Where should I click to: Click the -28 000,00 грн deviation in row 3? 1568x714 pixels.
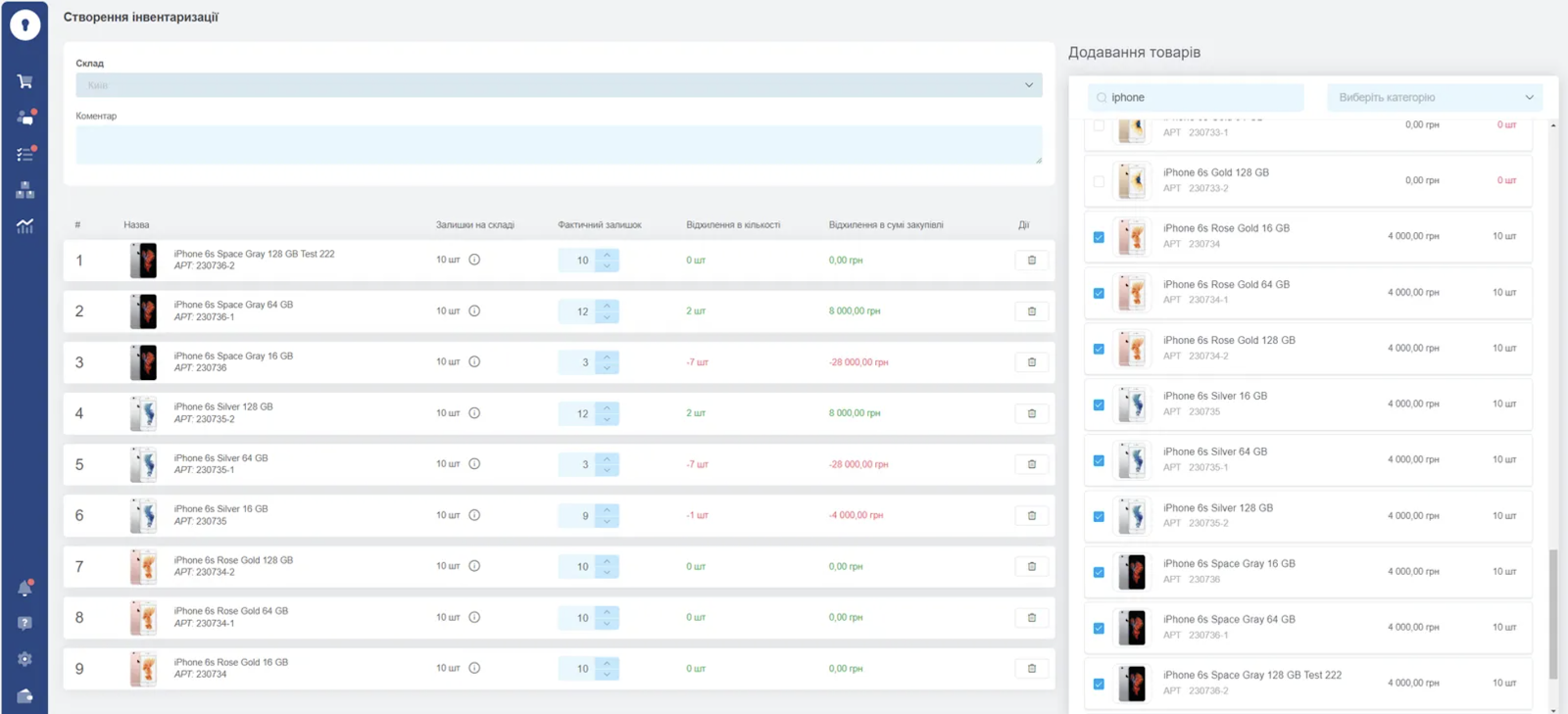point(858,362)
